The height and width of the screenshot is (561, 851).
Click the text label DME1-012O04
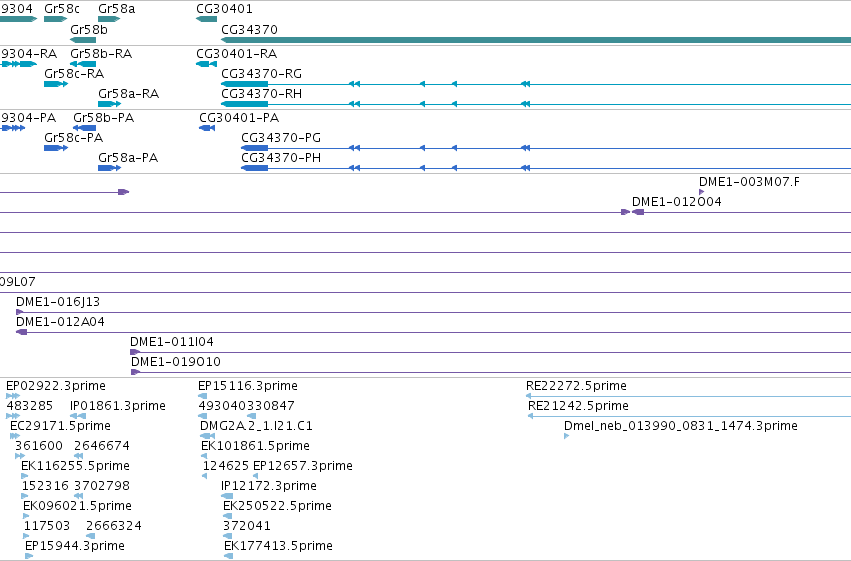pos(677,201)
